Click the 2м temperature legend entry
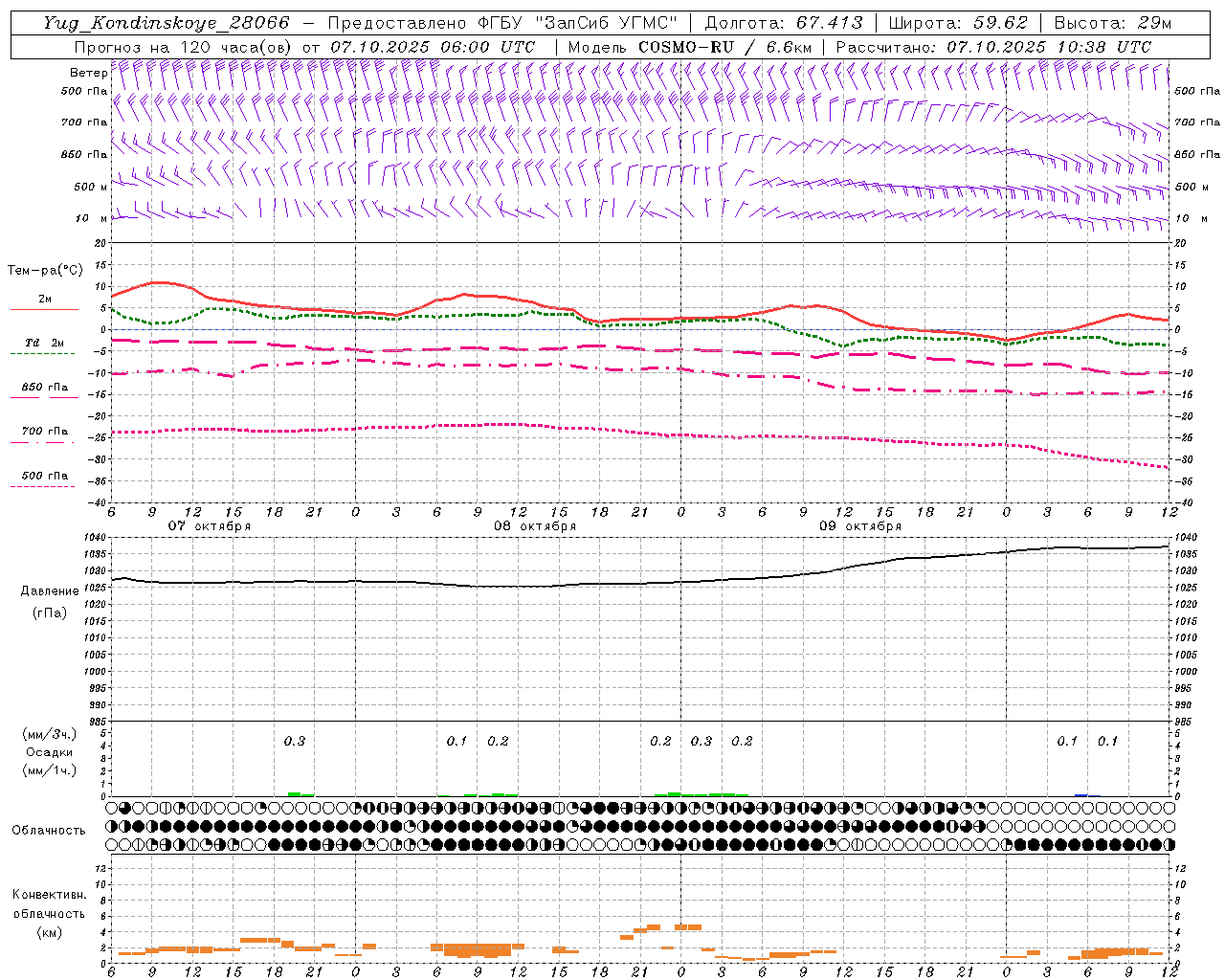The image size is (1225, 980). pos(45,299)
